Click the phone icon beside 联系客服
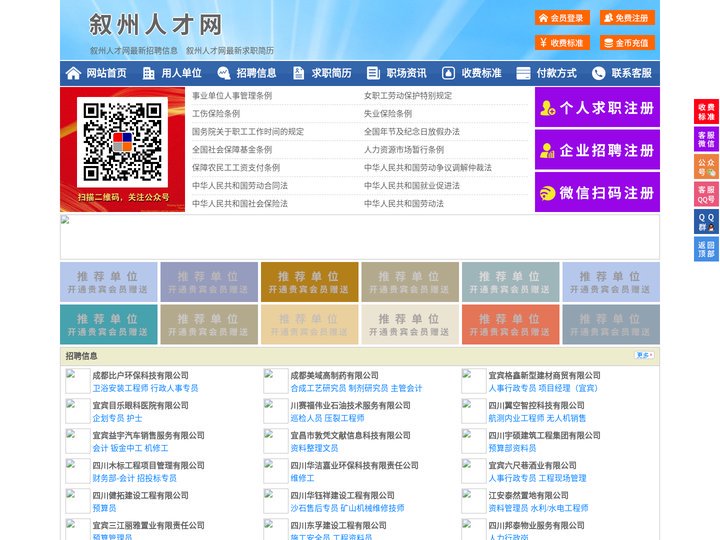 pyautogui.click(x=598, y=73)
